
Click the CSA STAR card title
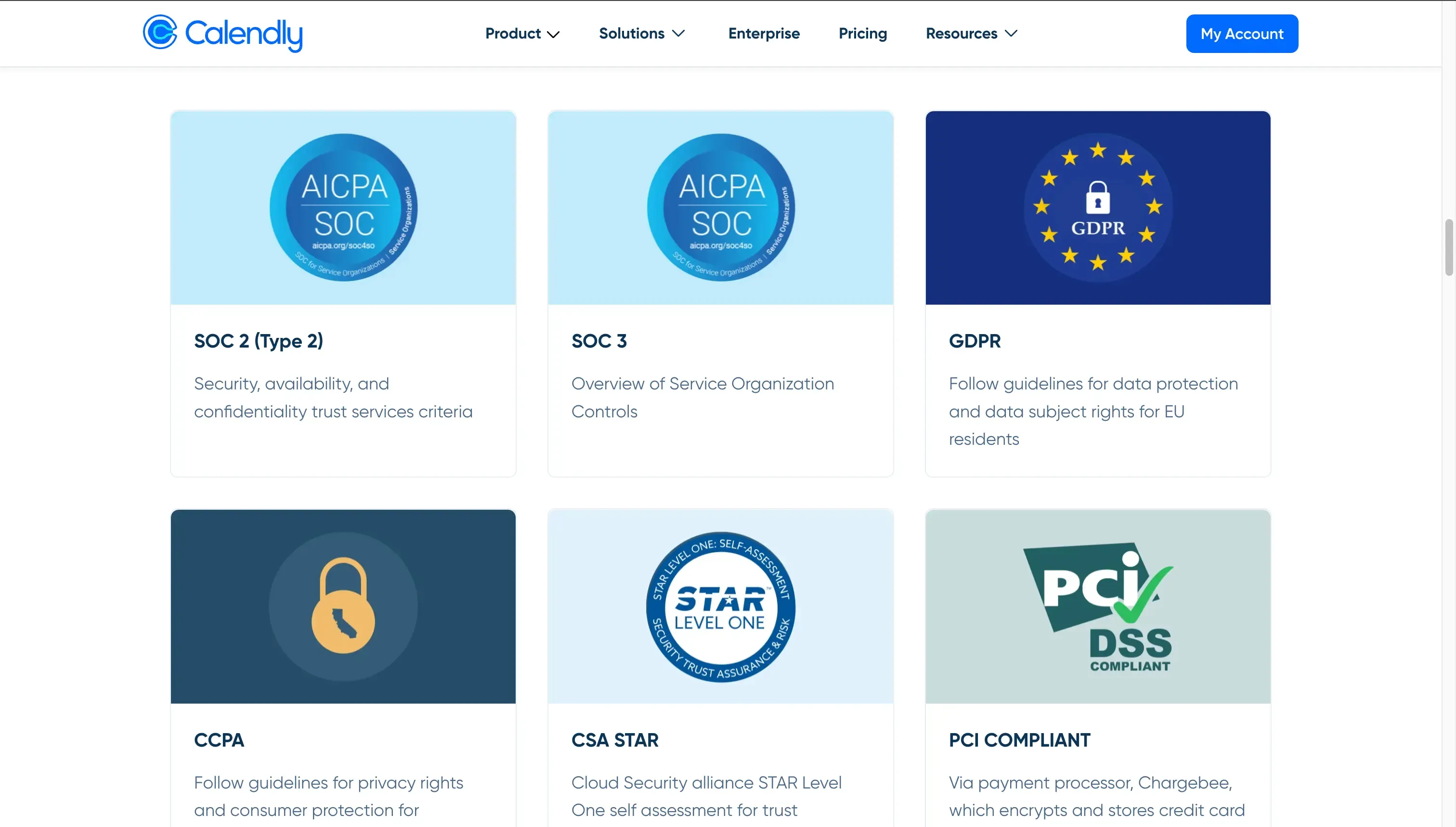pos(615,739)
